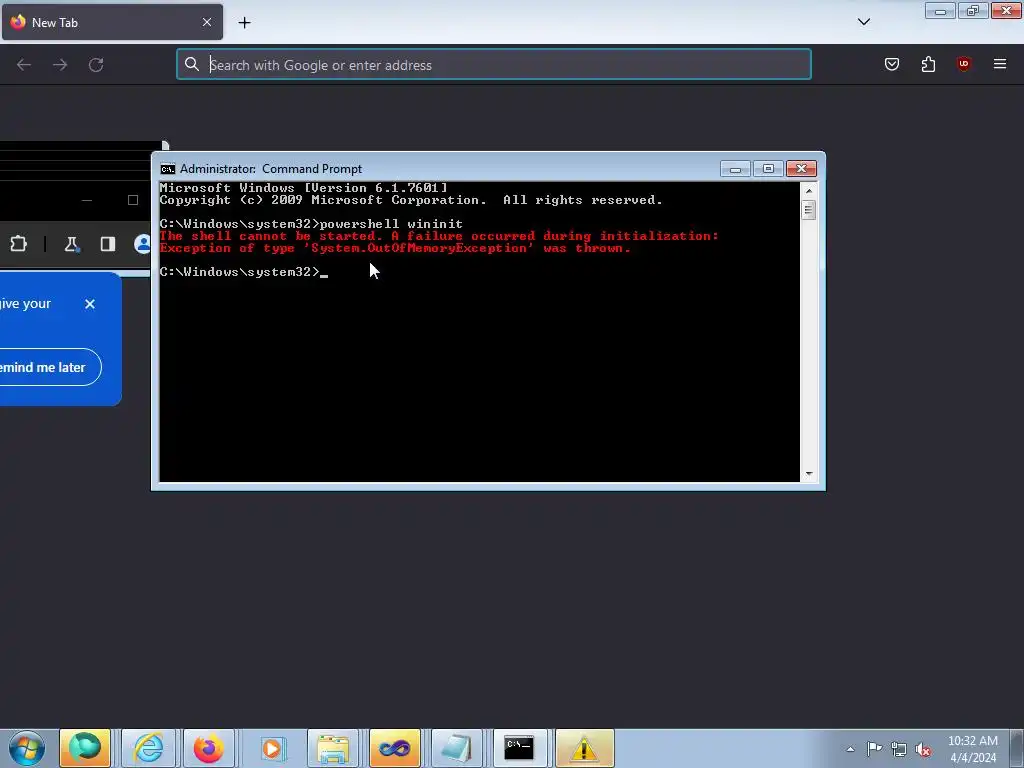The width and height of the screenshot is (1024, 768).
Task: Open extensions puzzle icon in background Chrome window
Action: tap(18, 244)
